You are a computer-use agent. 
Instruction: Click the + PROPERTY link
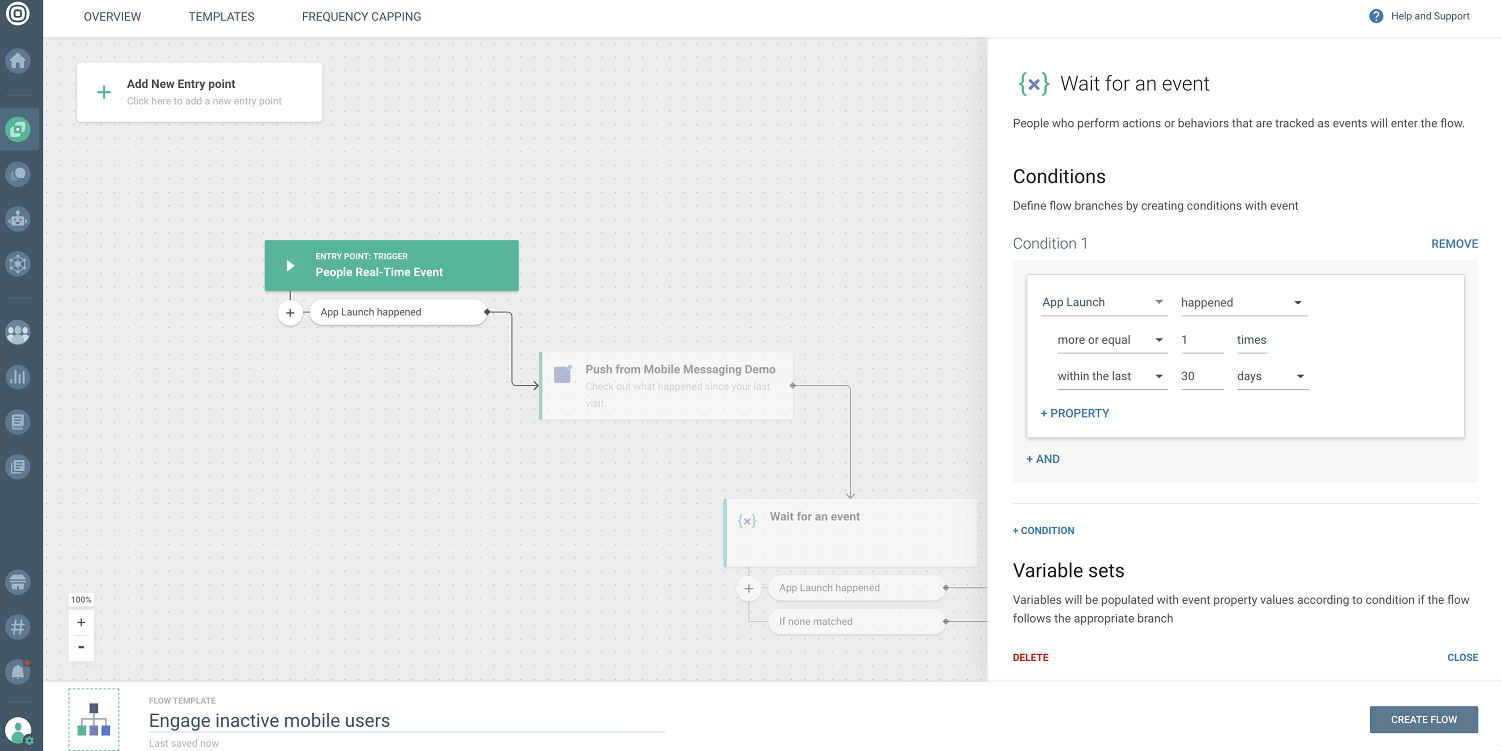click(x=1075, y=413)
